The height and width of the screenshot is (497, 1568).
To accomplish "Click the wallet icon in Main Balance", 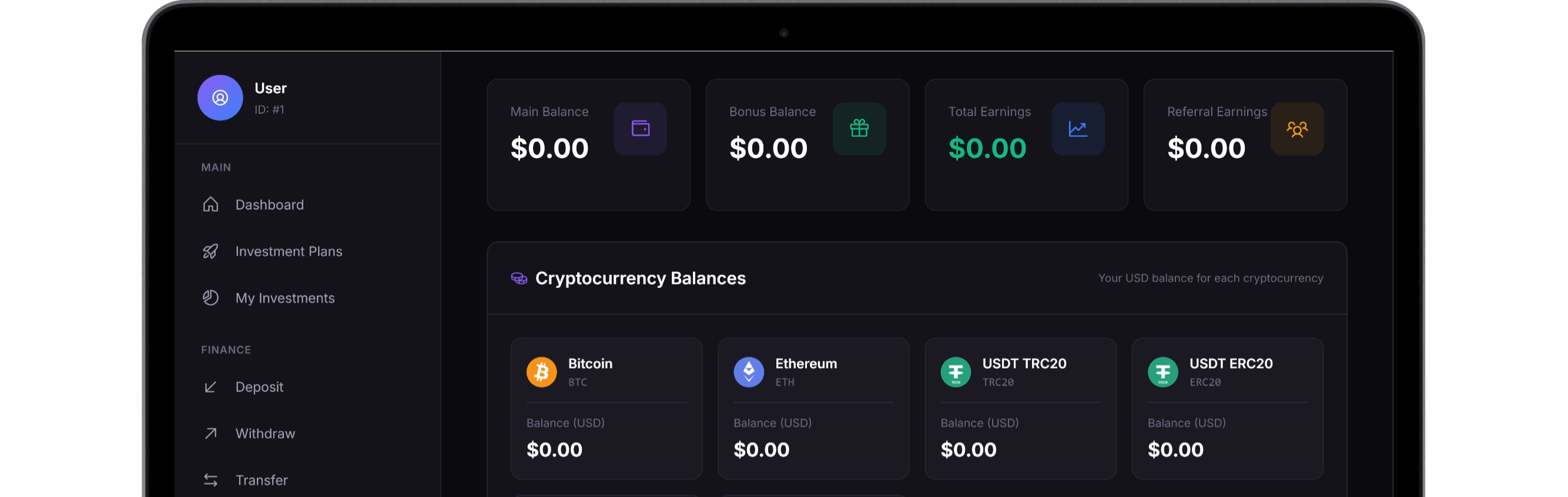I will point(640,128).
